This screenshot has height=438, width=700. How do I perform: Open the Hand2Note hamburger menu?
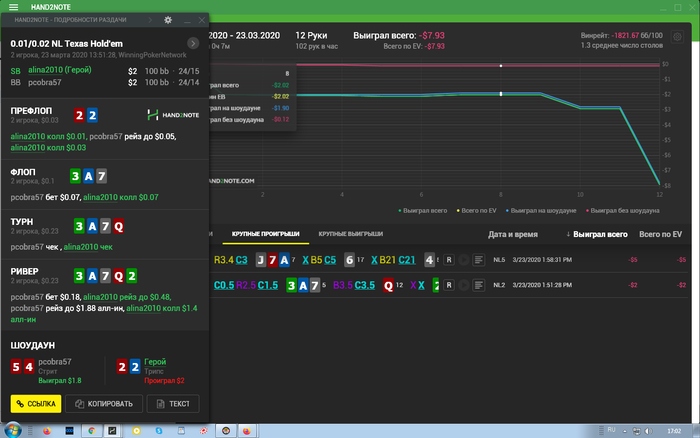tap(13, 7)
